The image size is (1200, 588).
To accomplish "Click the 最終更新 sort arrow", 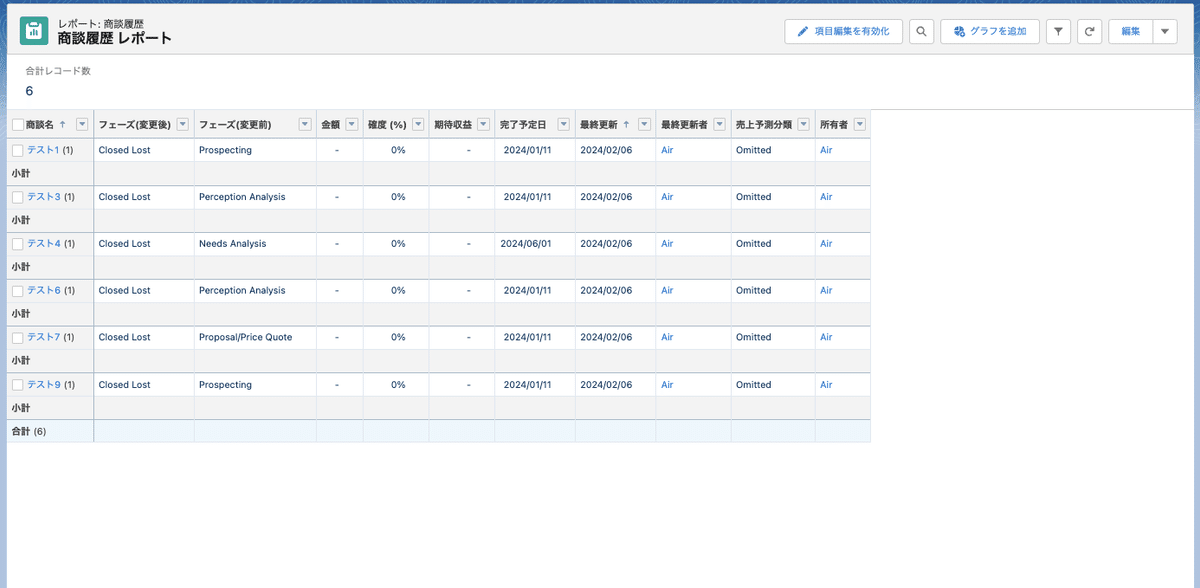I will [x=627, y=125].
